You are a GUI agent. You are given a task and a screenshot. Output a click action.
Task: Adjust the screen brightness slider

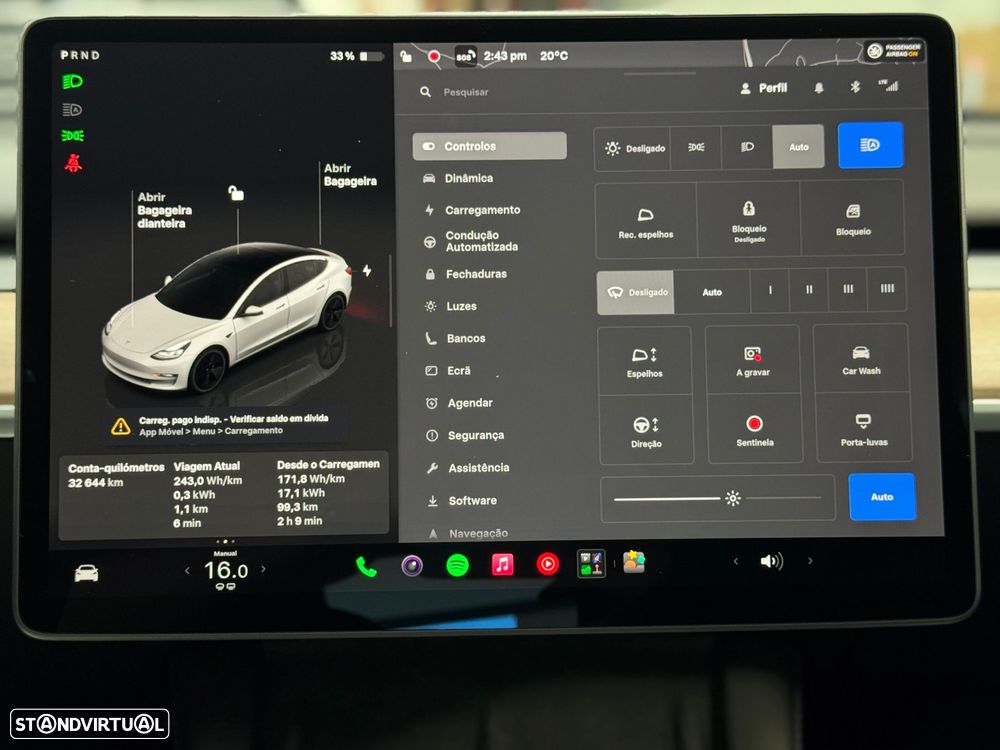pyautogui.click(x=717, y=498)
